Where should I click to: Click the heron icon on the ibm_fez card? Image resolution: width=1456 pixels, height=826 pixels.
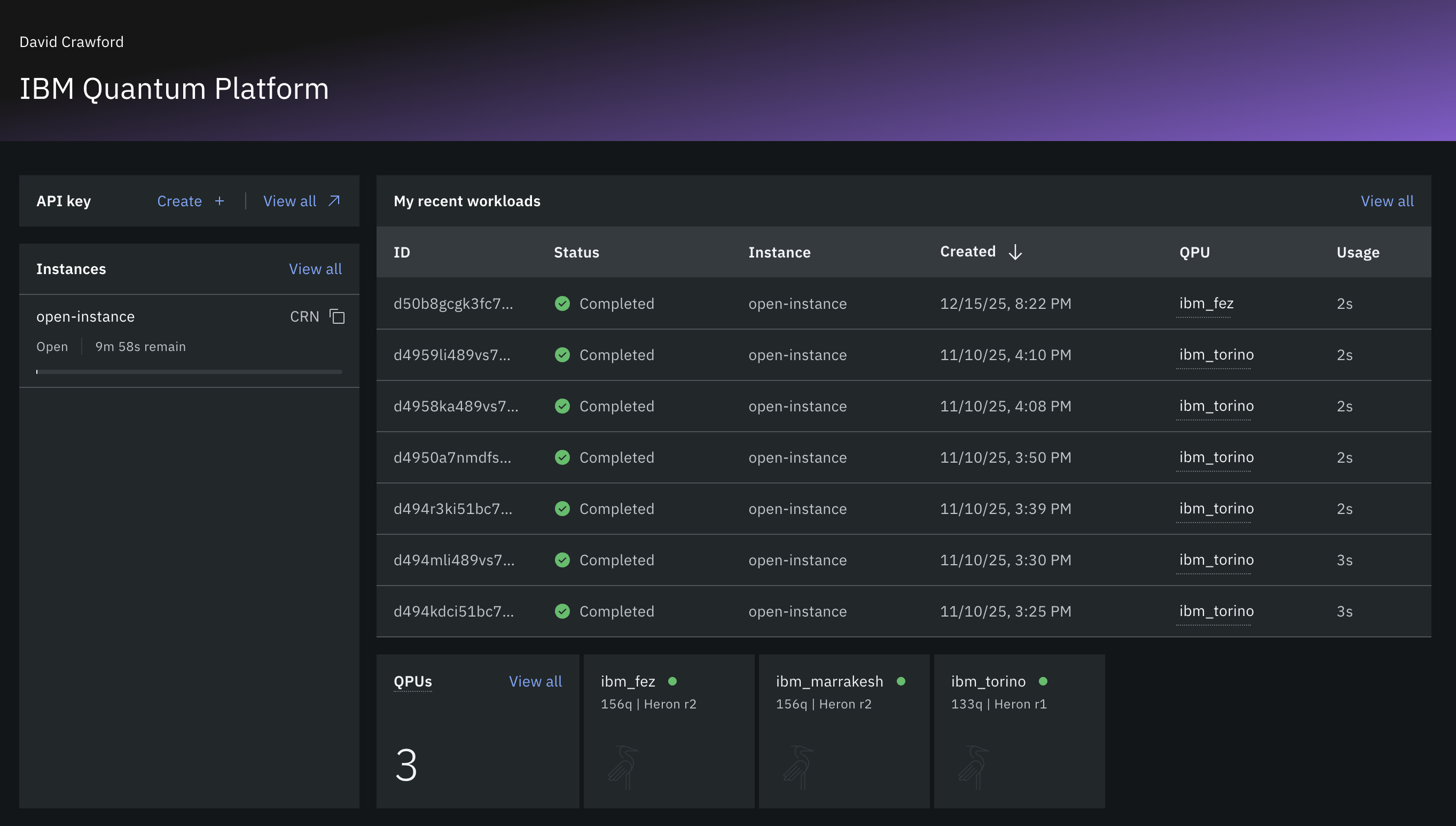[624, 767]
